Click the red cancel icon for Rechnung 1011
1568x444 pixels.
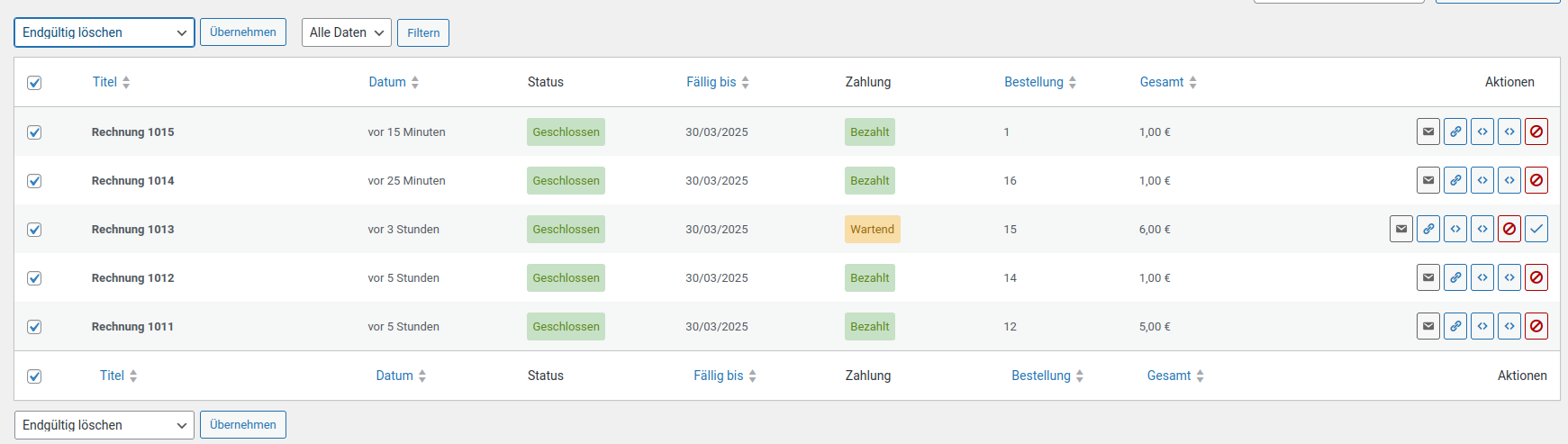(1536, 326)
